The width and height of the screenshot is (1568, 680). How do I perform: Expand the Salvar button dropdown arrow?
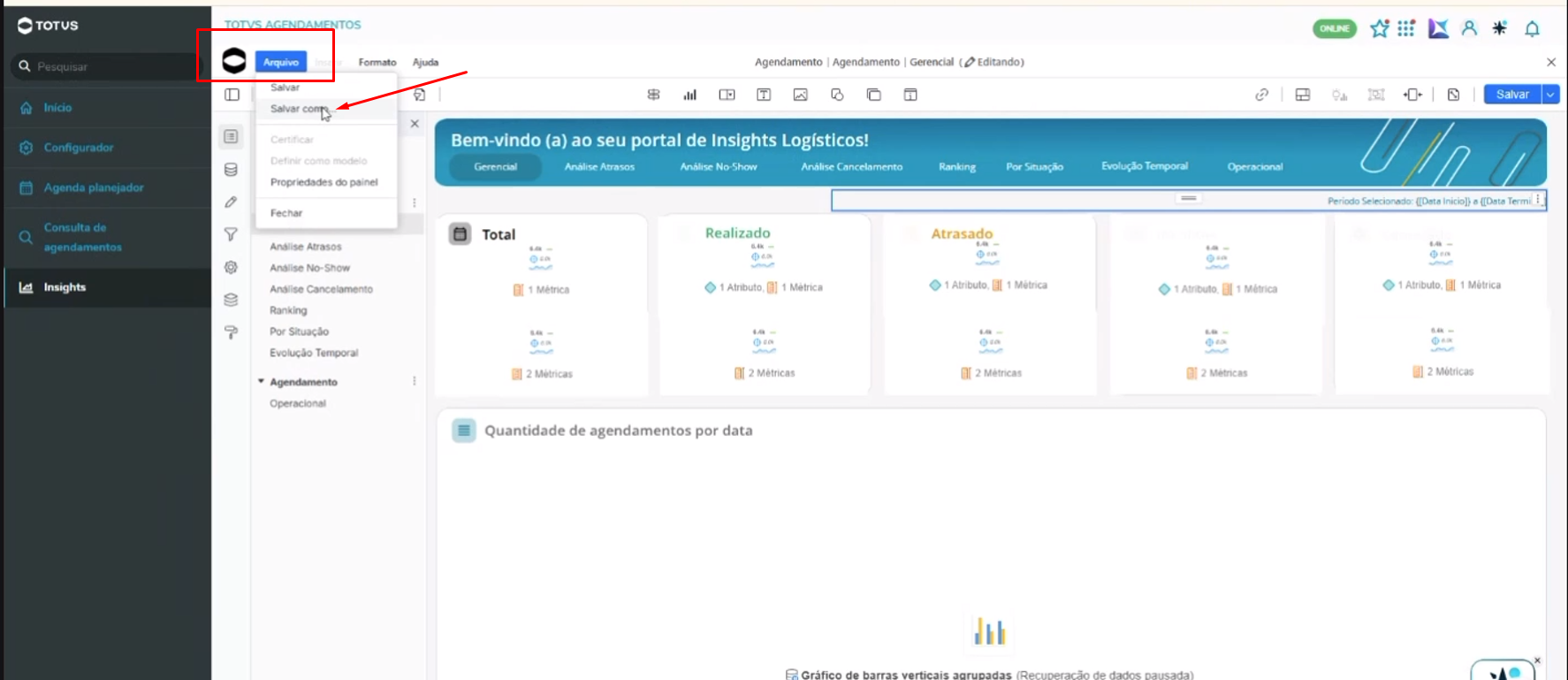[x=1550, y=95]
